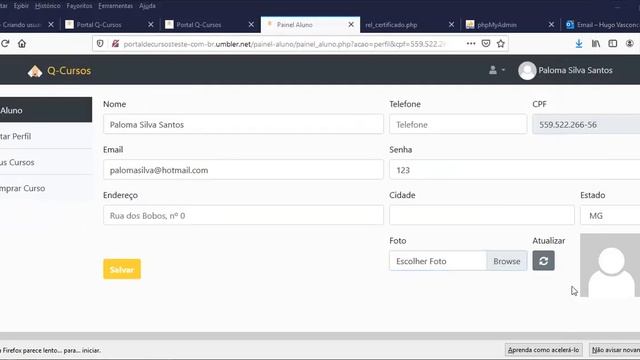
Task: Close the phpMyAdmin tab
Action: (551, 24)
